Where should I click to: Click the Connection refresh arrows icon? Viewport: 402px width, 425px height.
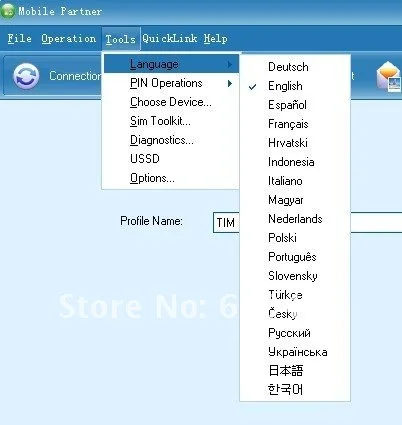pyautogui.click(x=26, y=76)
